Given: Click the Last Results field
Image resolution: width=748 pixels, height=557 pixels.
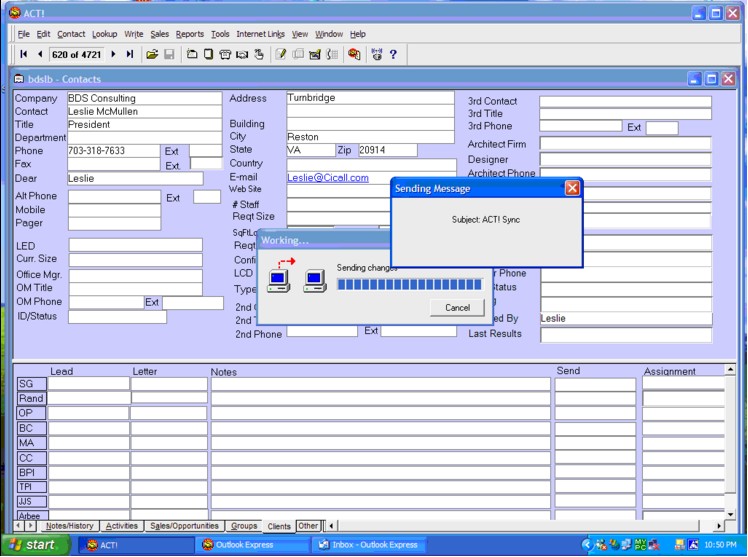Looking at the screenshot, I should (x=626, y=335).
